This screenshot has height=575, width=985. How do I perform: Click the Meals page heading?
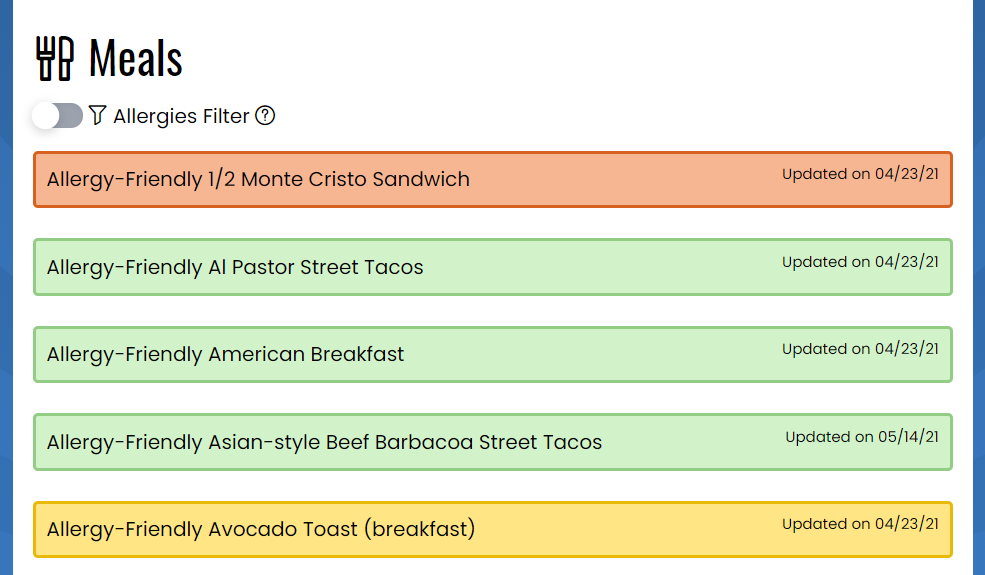click(136, 58)
